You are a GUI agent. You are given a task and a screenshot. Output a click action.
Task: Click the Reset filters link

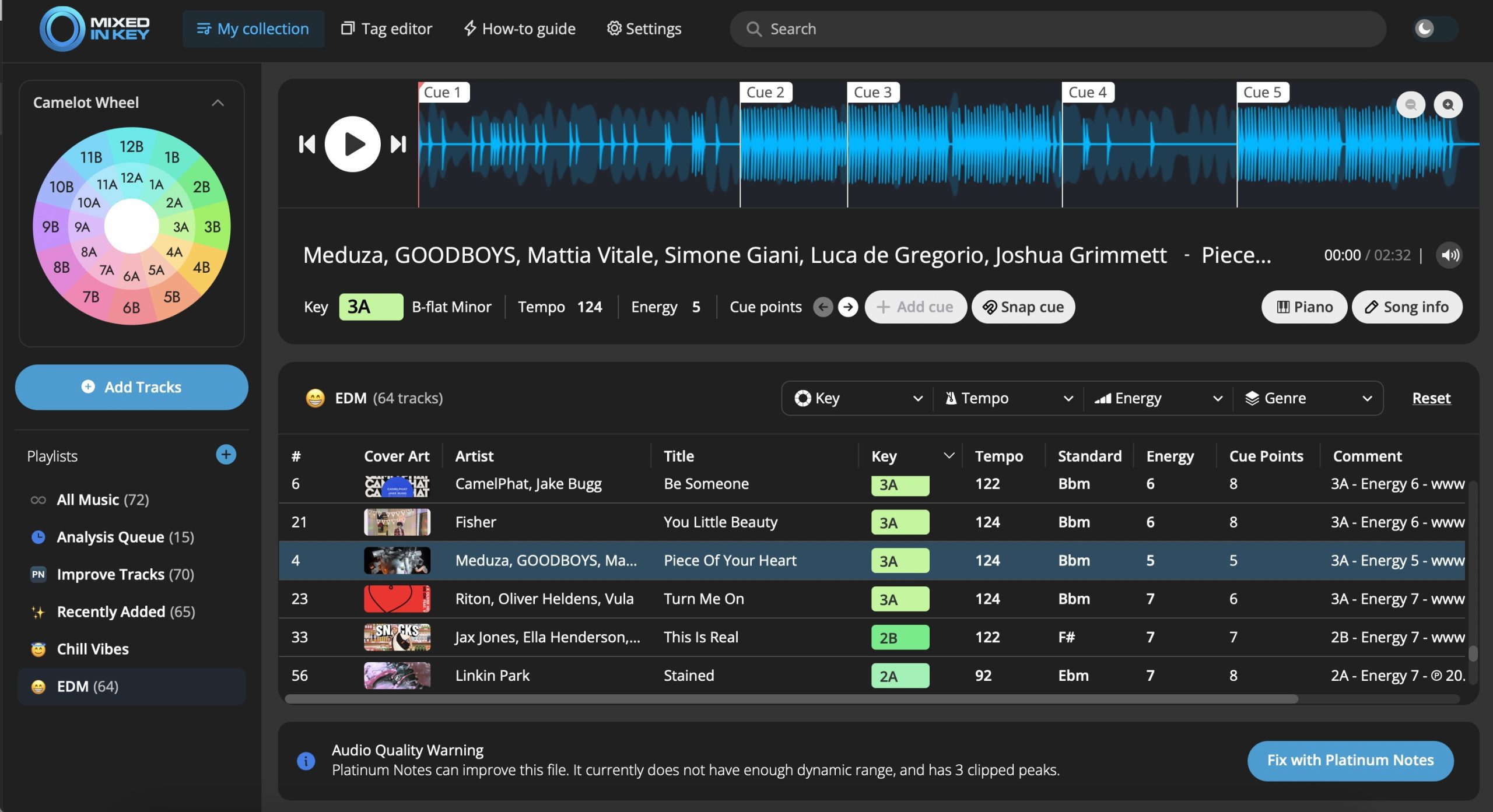click(1431, 398)
